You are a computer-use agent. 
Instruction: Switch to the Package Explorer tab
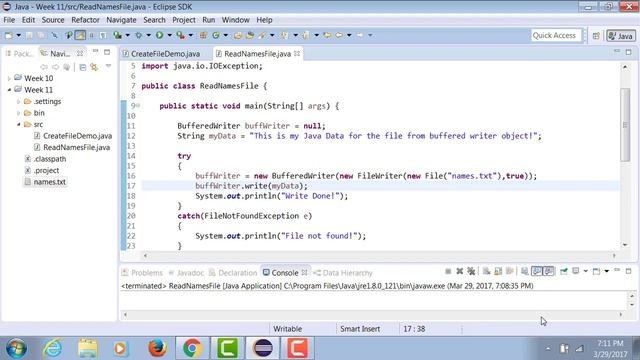click(x=19, y=53)
